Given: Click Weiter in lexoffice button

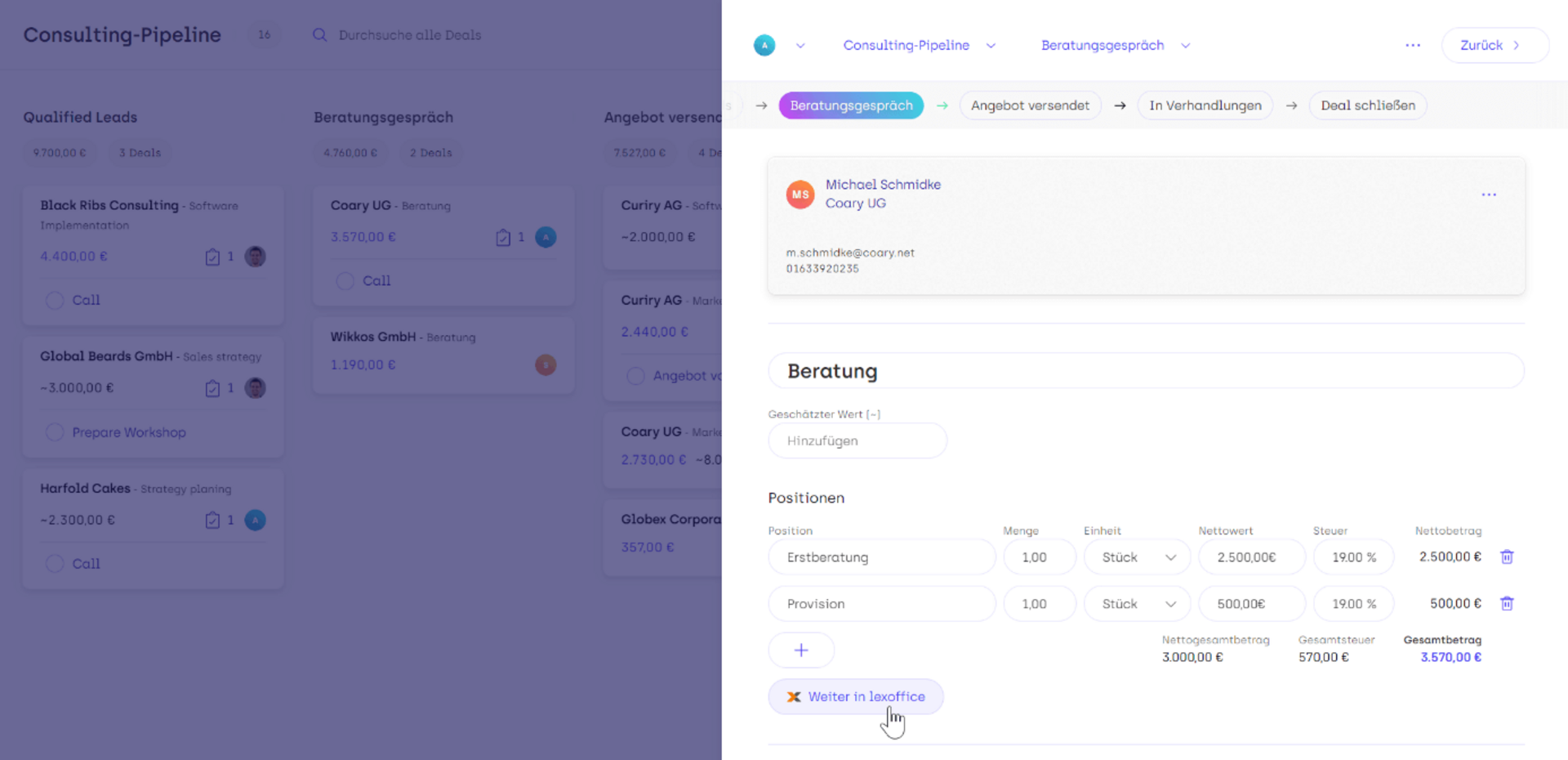Looking at the screenshot, I should (856, 697).
